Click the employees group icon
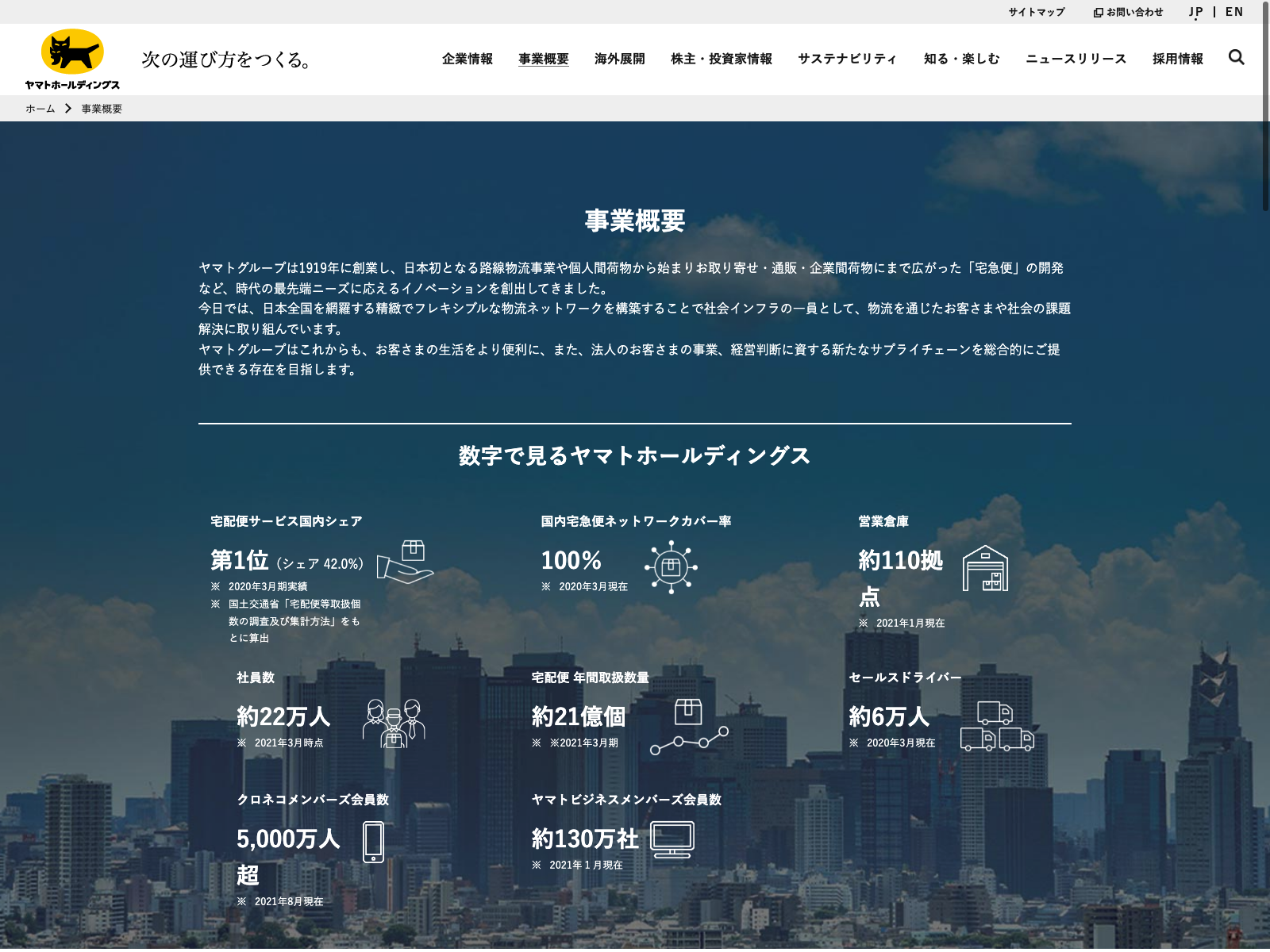This screenshot has height=952, width=1270. click(x=394, y=723)
